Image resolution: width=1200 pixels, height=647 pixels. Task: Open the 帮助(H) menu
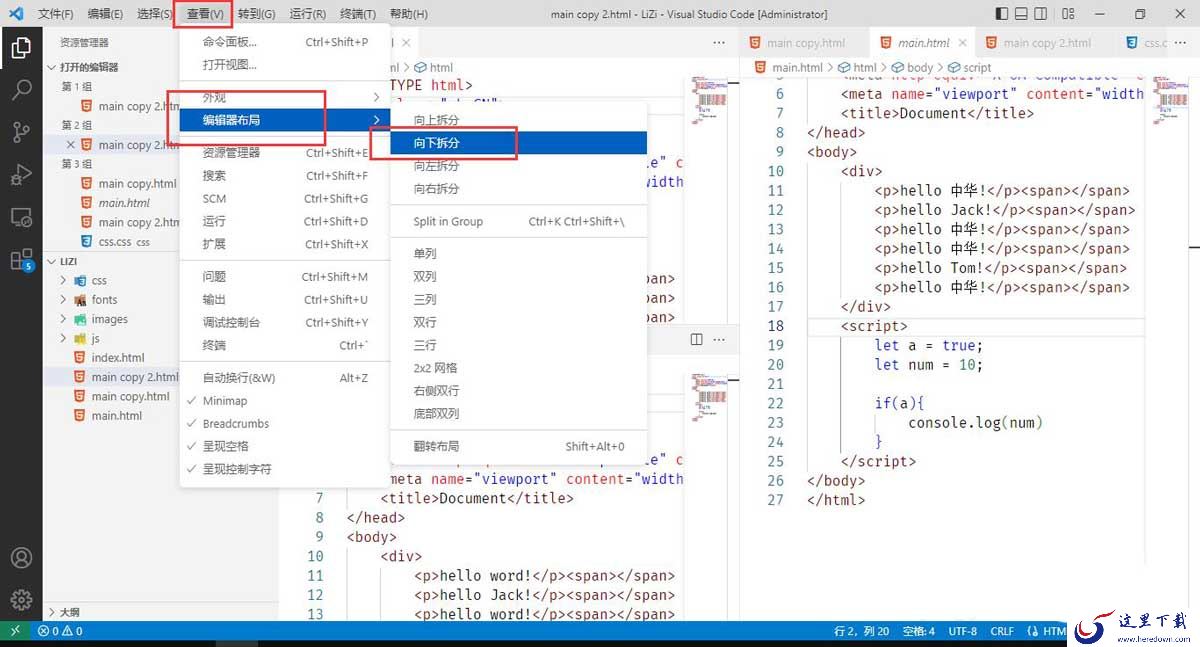(x=408, y=14)
